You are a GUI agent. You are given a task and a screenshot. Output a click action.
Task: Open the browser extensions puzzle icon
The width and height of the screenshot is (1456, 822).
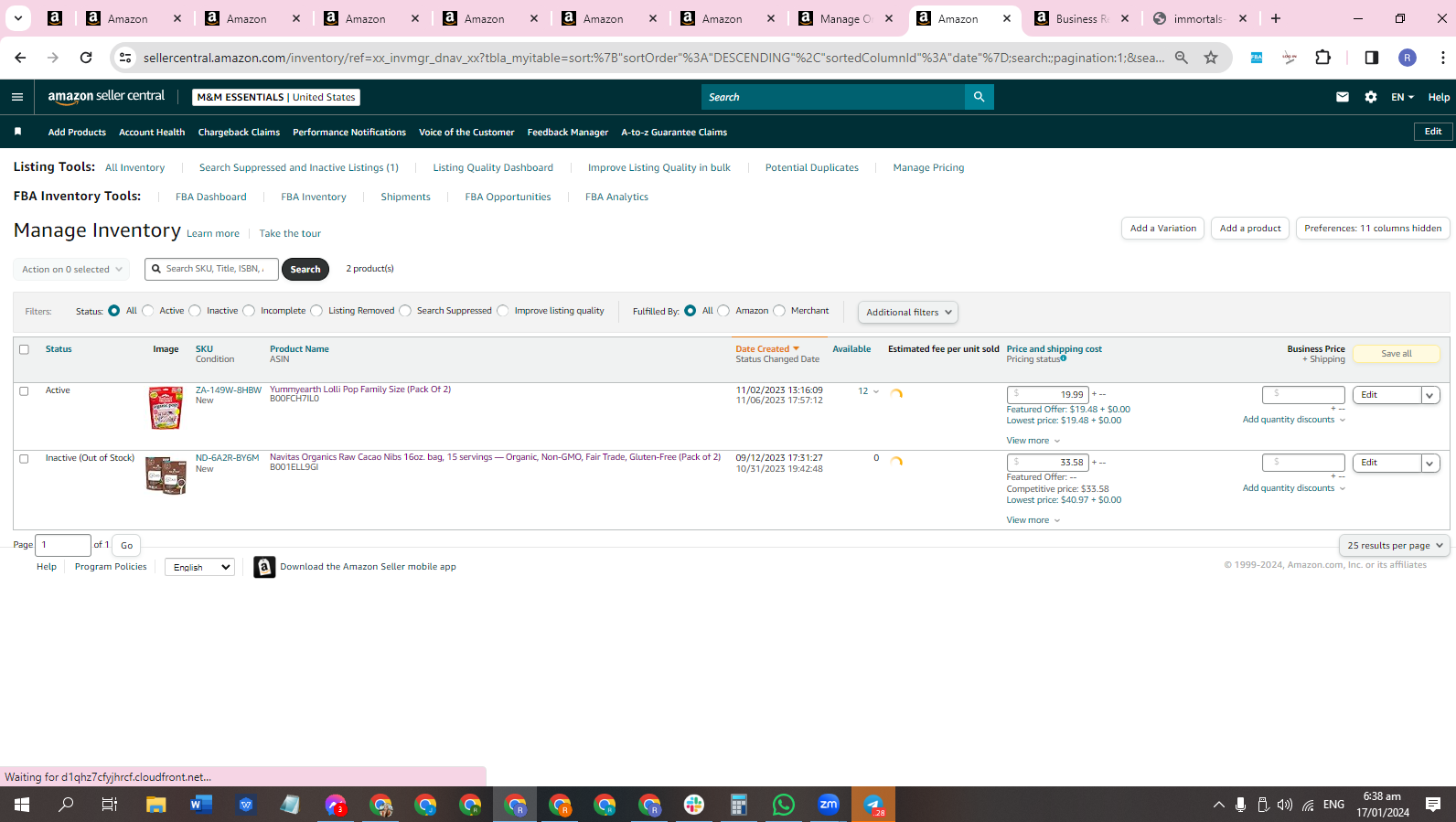click(x=1323, y=58)
